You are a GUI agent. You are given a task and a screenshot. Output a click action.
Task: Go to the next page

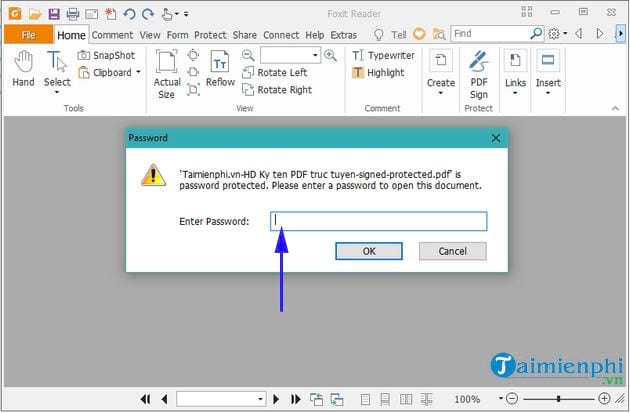coord(276,399)
